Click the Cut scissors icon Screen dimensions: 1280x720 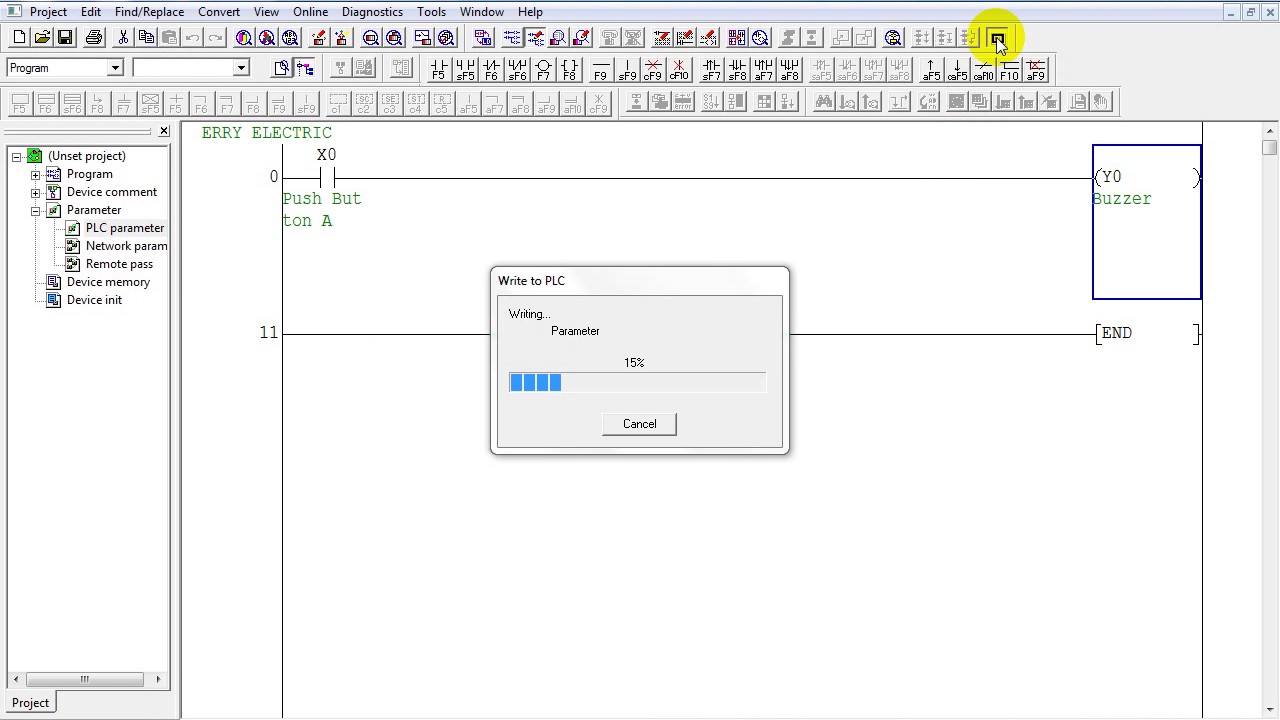click(x=123, y=38)
